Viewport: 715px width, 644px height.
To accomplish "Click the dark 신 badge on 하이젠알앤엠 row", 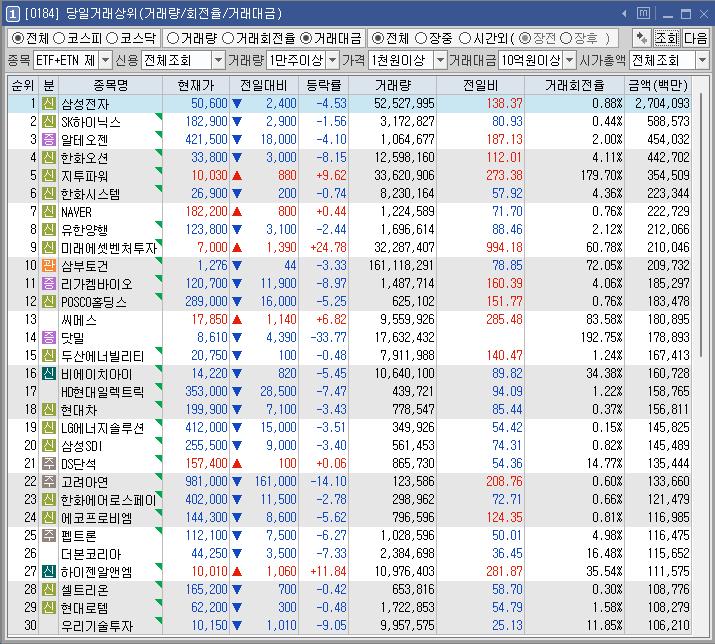I will pos(49,571).
